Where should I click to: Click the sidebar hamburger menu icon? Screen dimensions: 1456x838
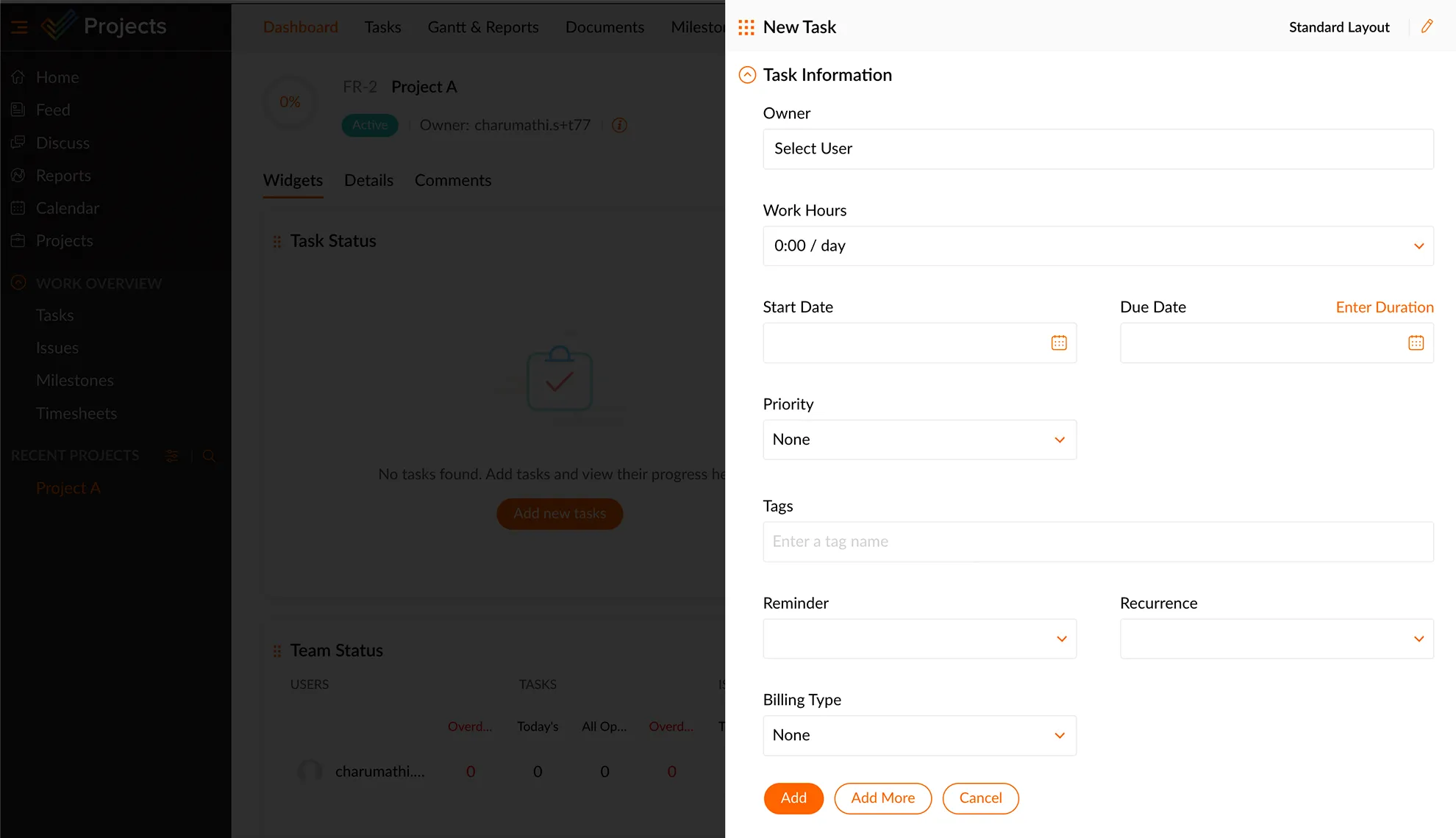tap(19, 27)
